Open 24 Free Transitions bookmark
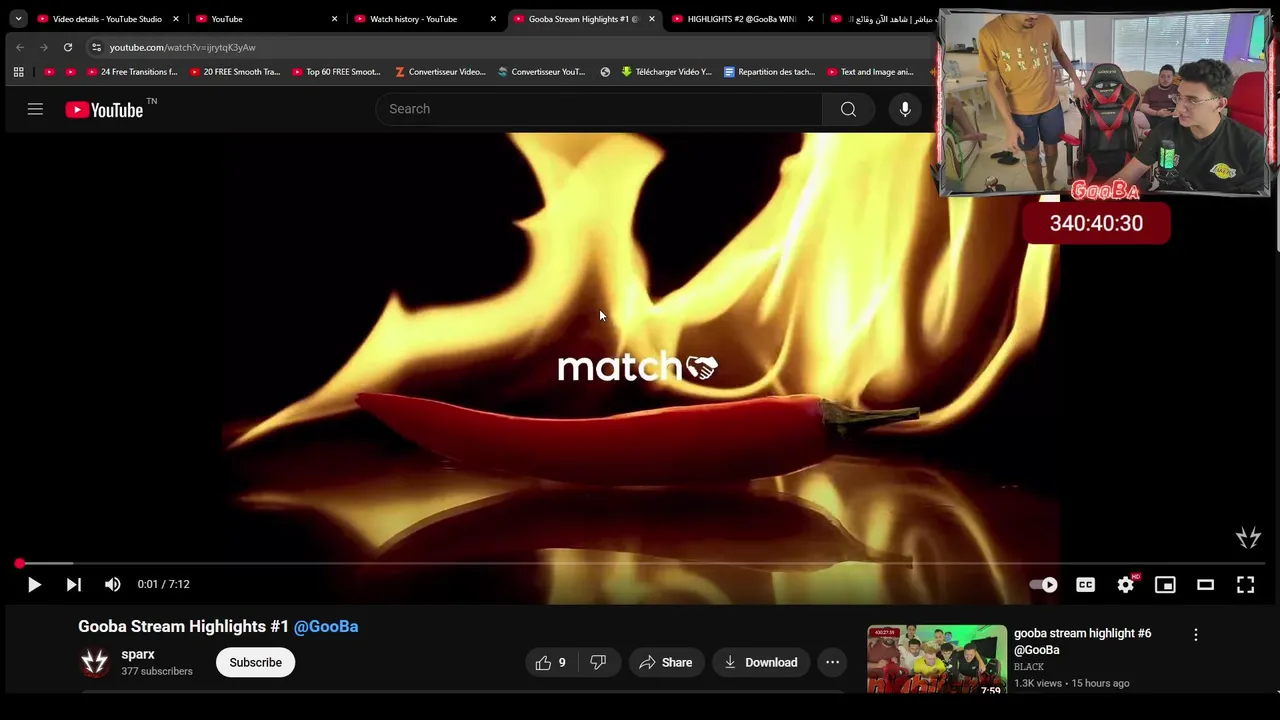 (132, 72)
